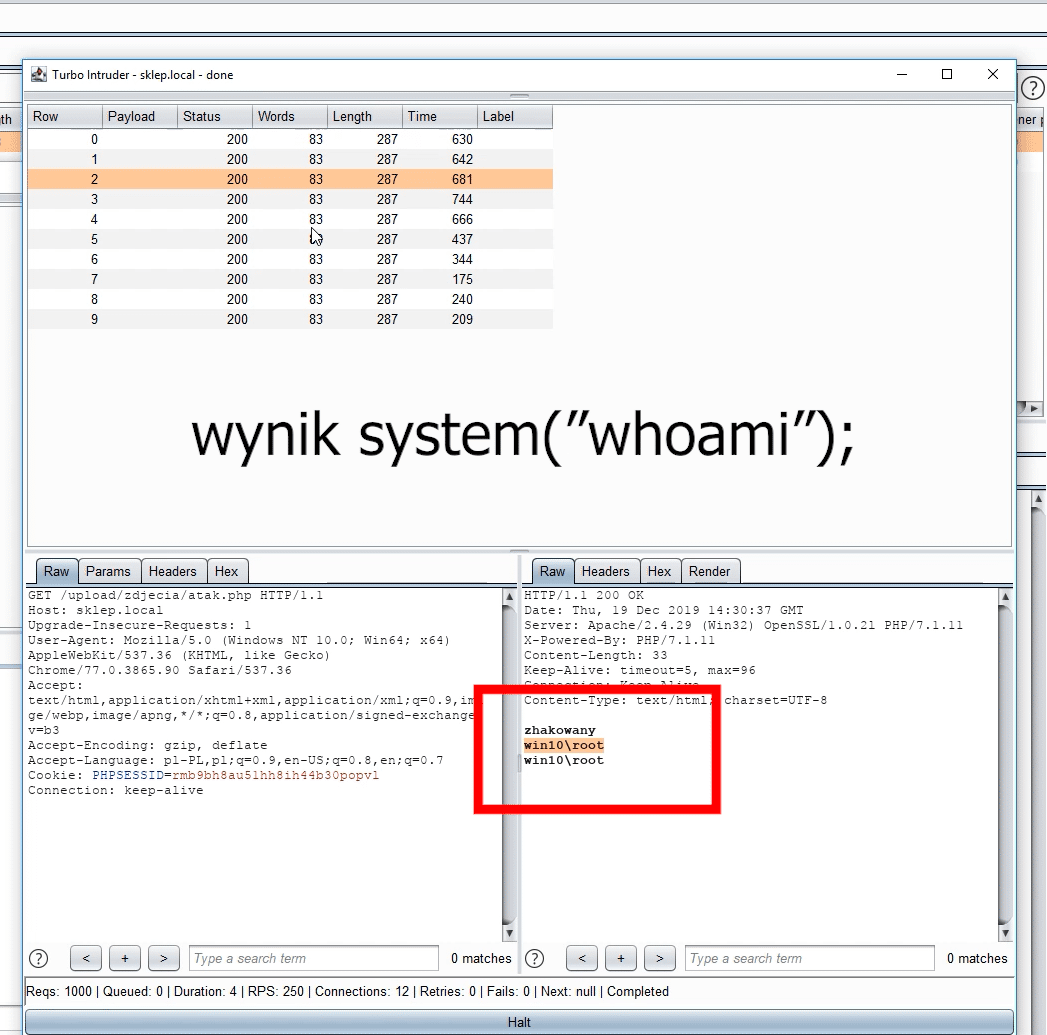Image resolution: width=1047 pixels, height=1035 pixels.
Task: Click the response pane vertical scrollbar track
Action: coord(1005,764)
